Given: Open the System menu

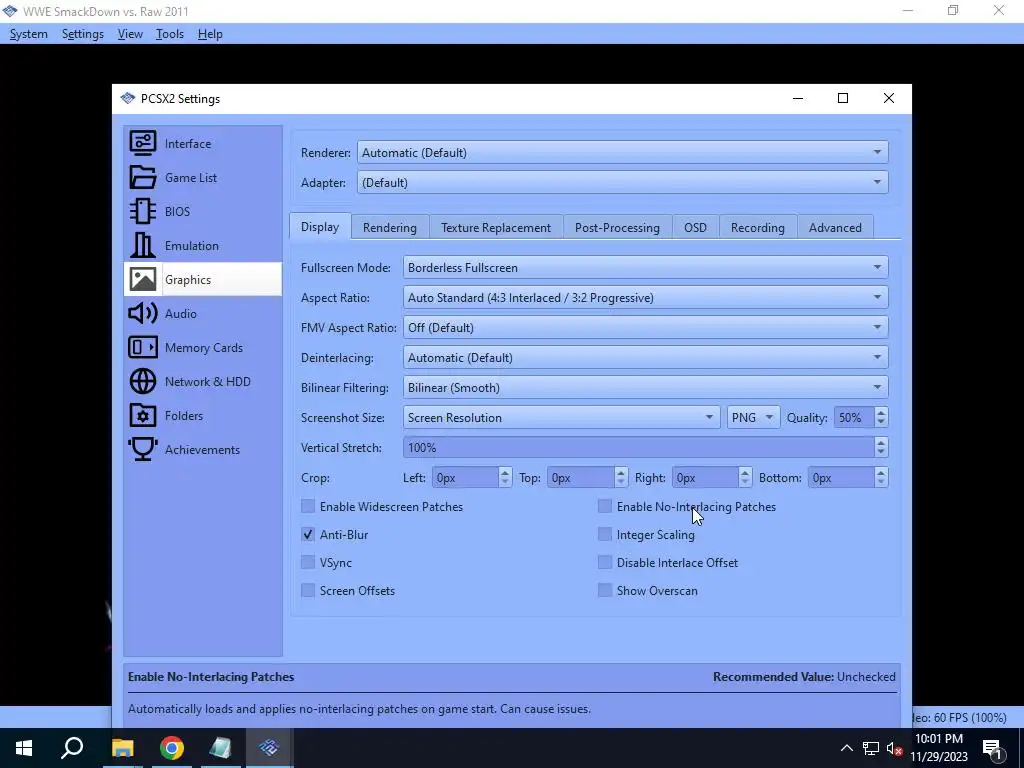Looking at the screenshot, I should pyautogui.click(x=29, y=34).
